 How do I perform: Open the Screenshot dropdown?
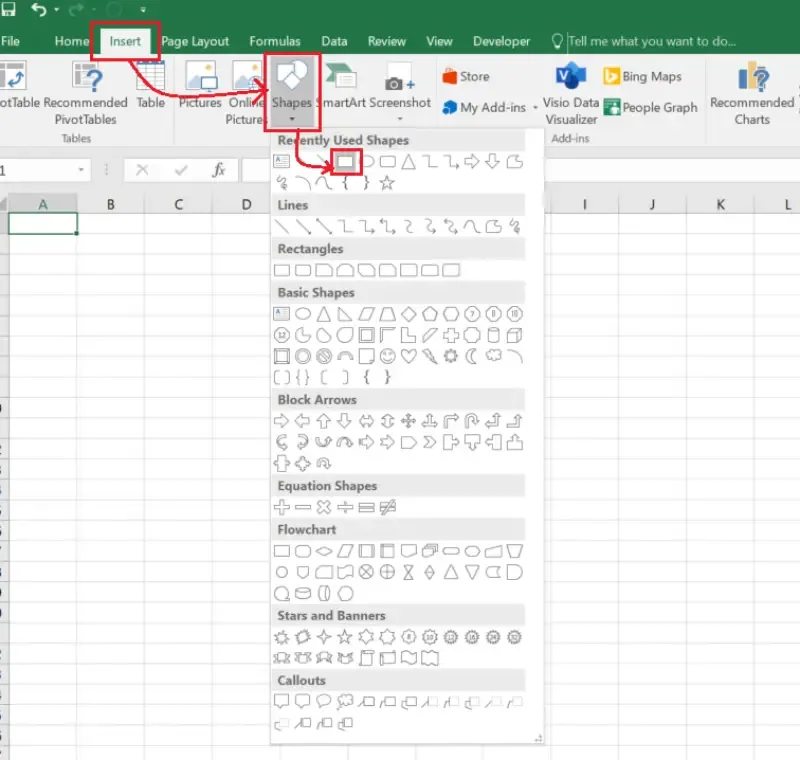point(400,93)
